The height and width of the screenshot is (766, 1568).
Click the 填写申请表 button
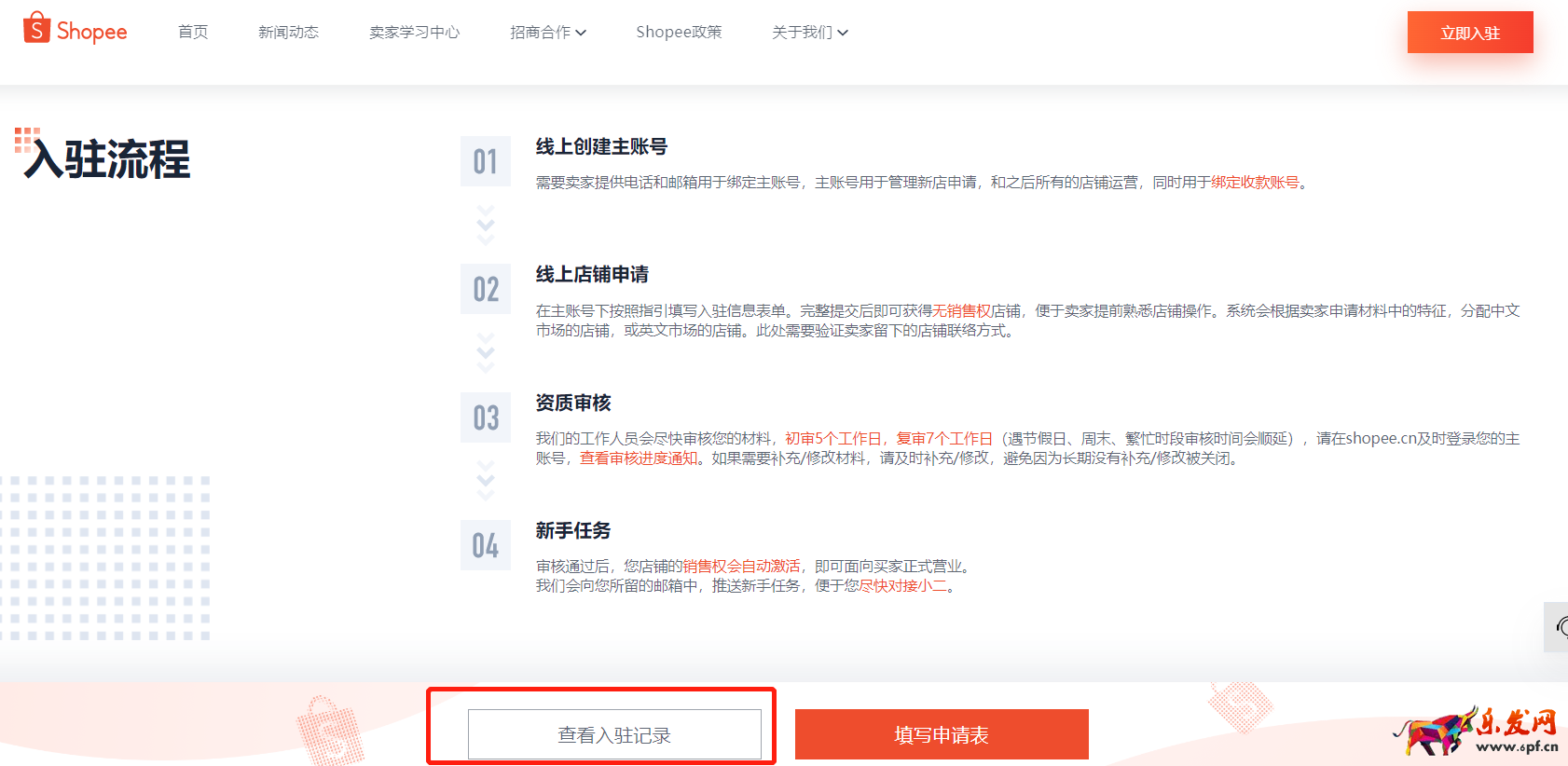pyautogui.click(x=942, y=734)
